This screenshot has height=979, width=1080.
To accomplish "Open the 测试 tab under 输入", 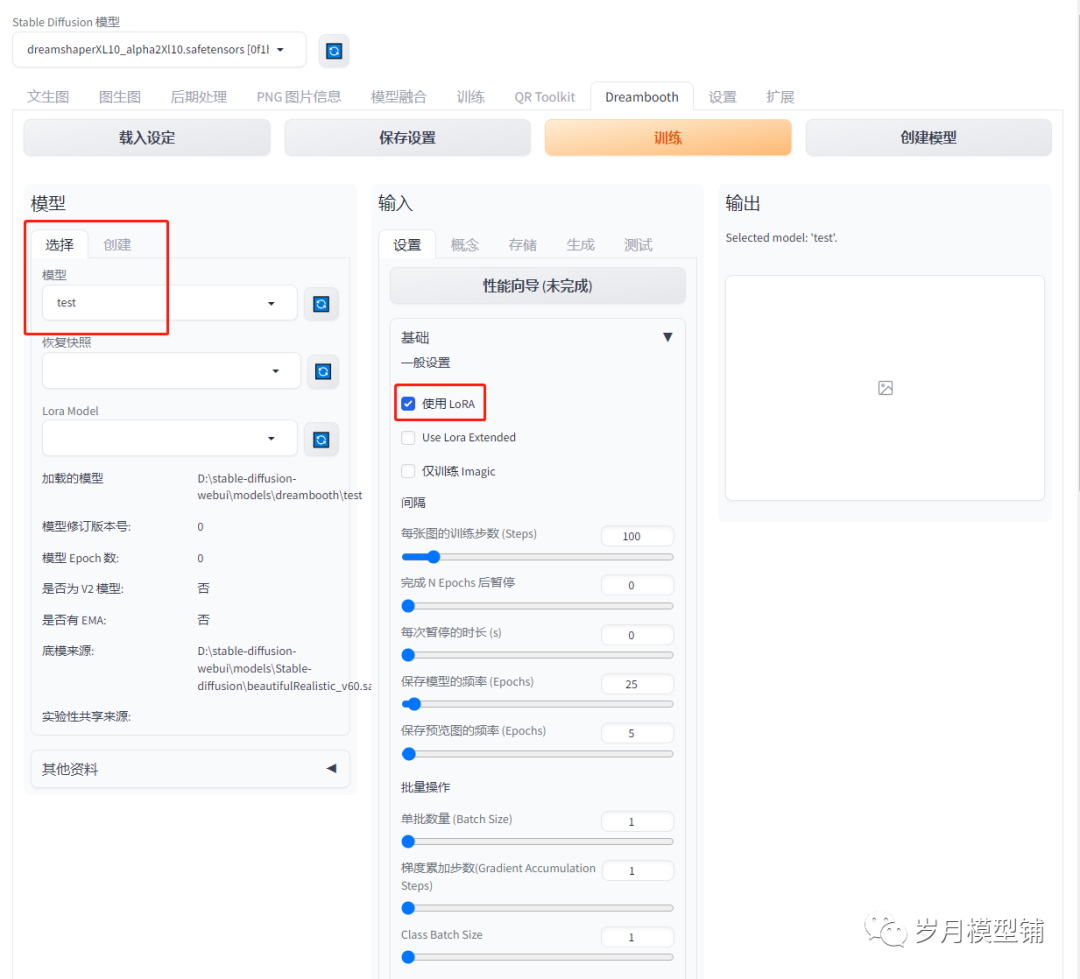I will click(638, 245).
